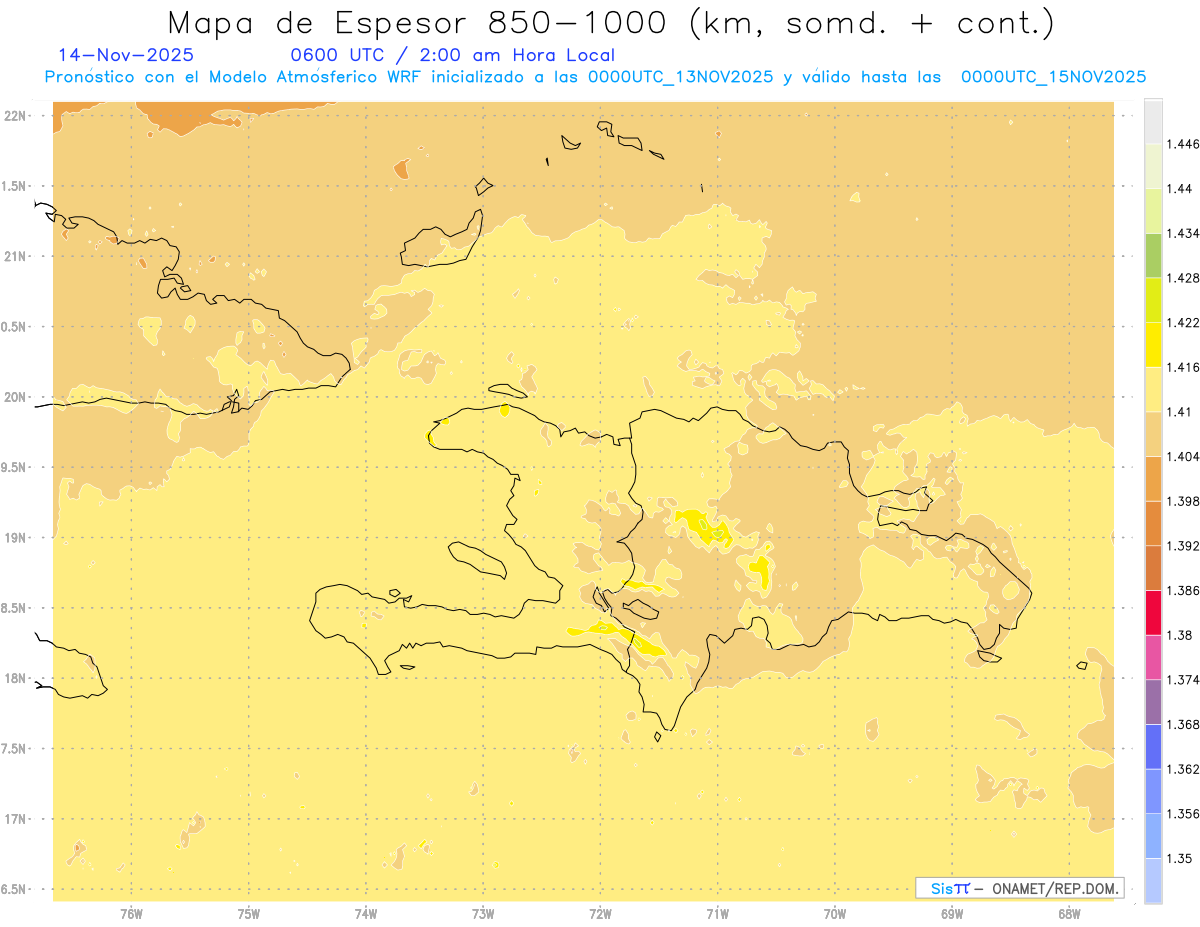The image size is (1200, 927).
Task: Click the colorbar value '1.386'
Action: [1185, 590]
